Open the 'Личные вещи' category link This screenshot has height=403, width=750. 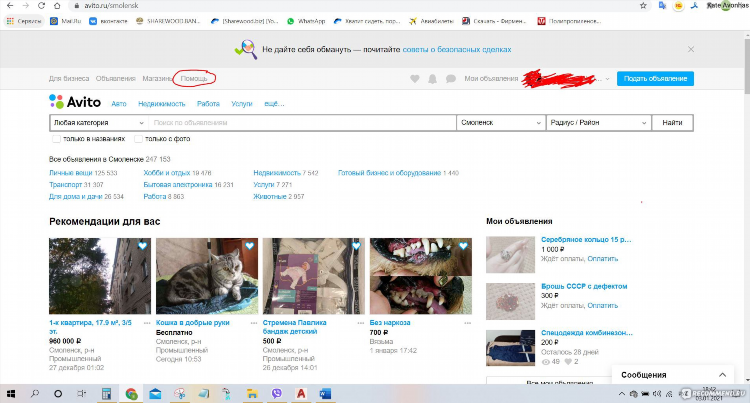coord(71,173)
